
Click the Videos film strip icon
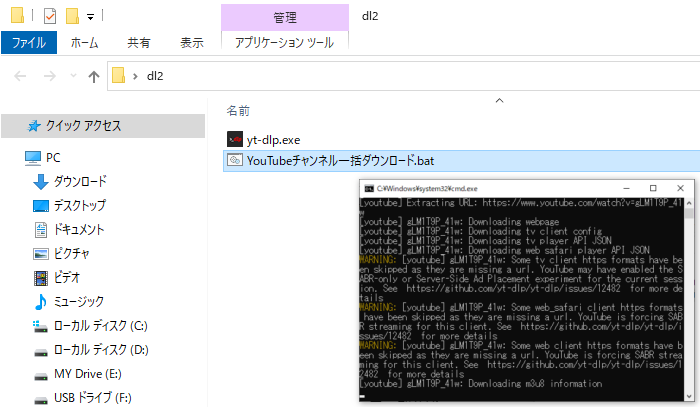point(41,278)
